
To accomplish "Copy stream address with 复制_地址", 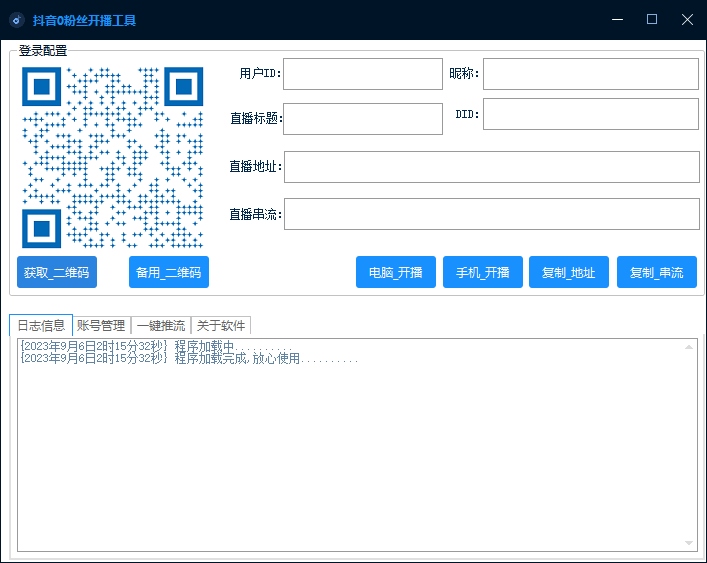I will tap(569, 272).
